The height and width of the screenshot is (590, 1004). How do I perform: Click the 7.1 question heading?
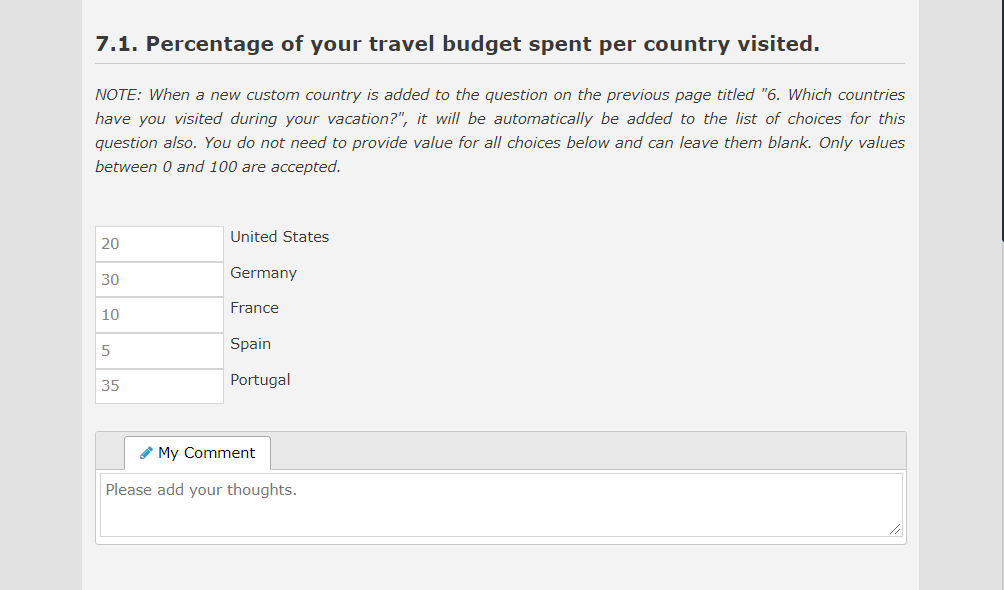coord(457,44)
